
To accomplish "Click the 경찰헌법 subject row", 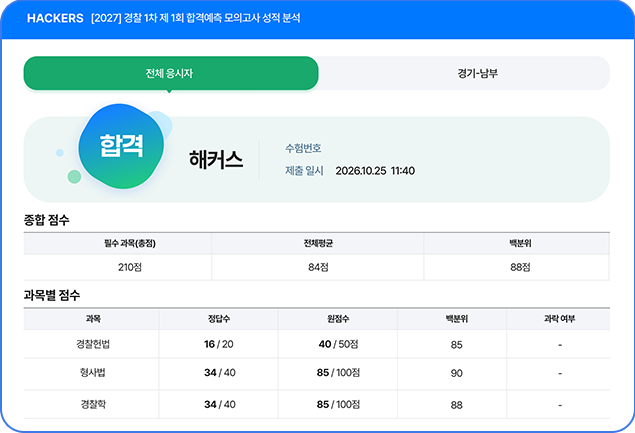I will 317,344.
